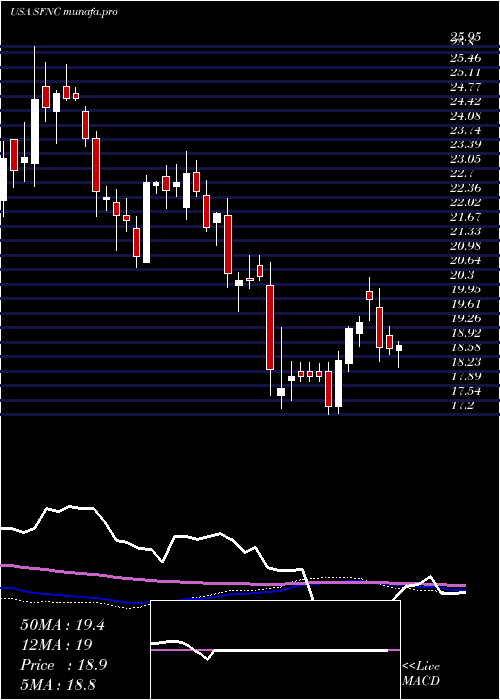
Task: Select the 21.67 price axis label
Action: (x=466, y=217)
